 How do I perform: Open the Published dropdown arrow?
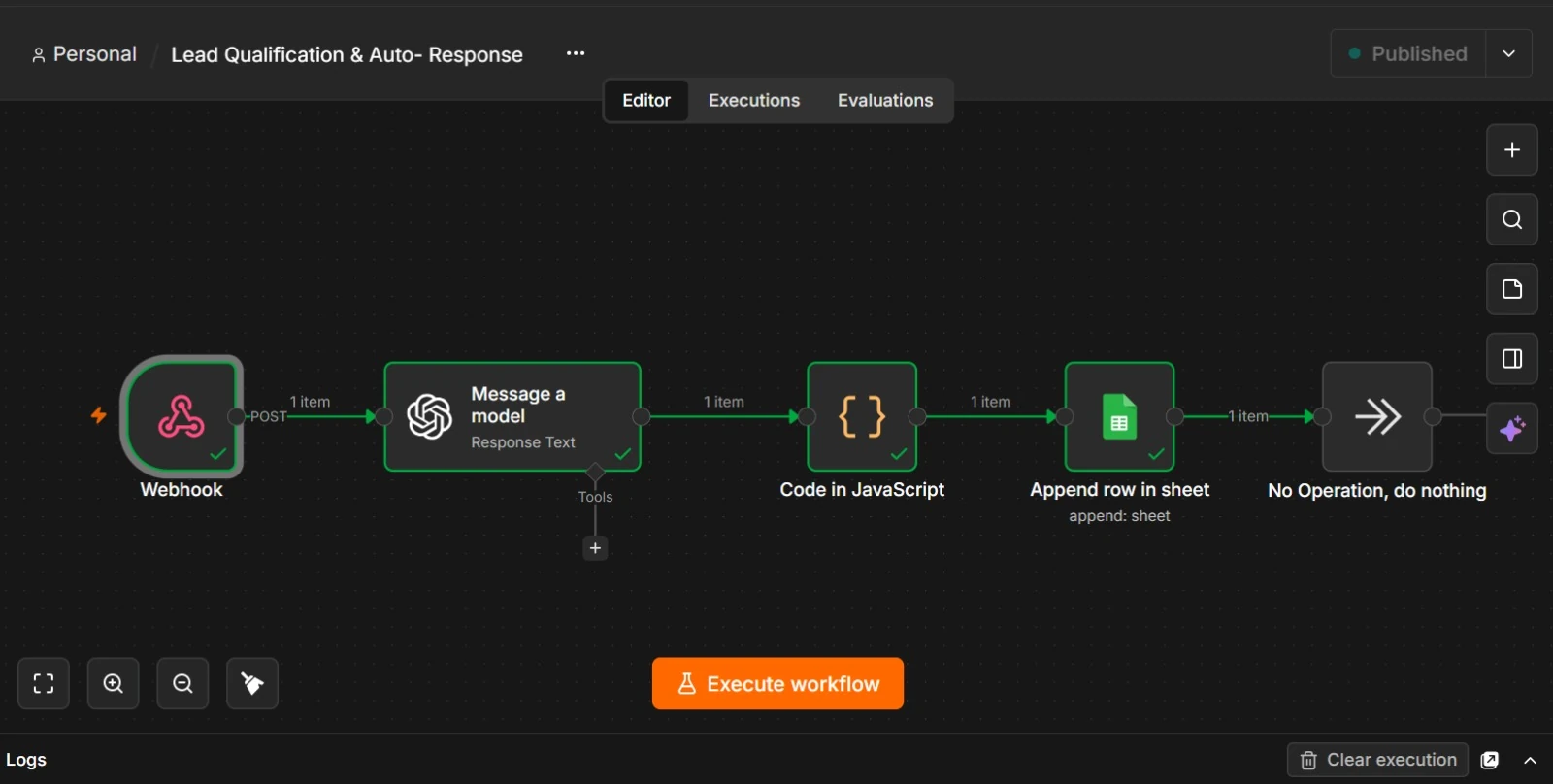[x=1508, y=53]
